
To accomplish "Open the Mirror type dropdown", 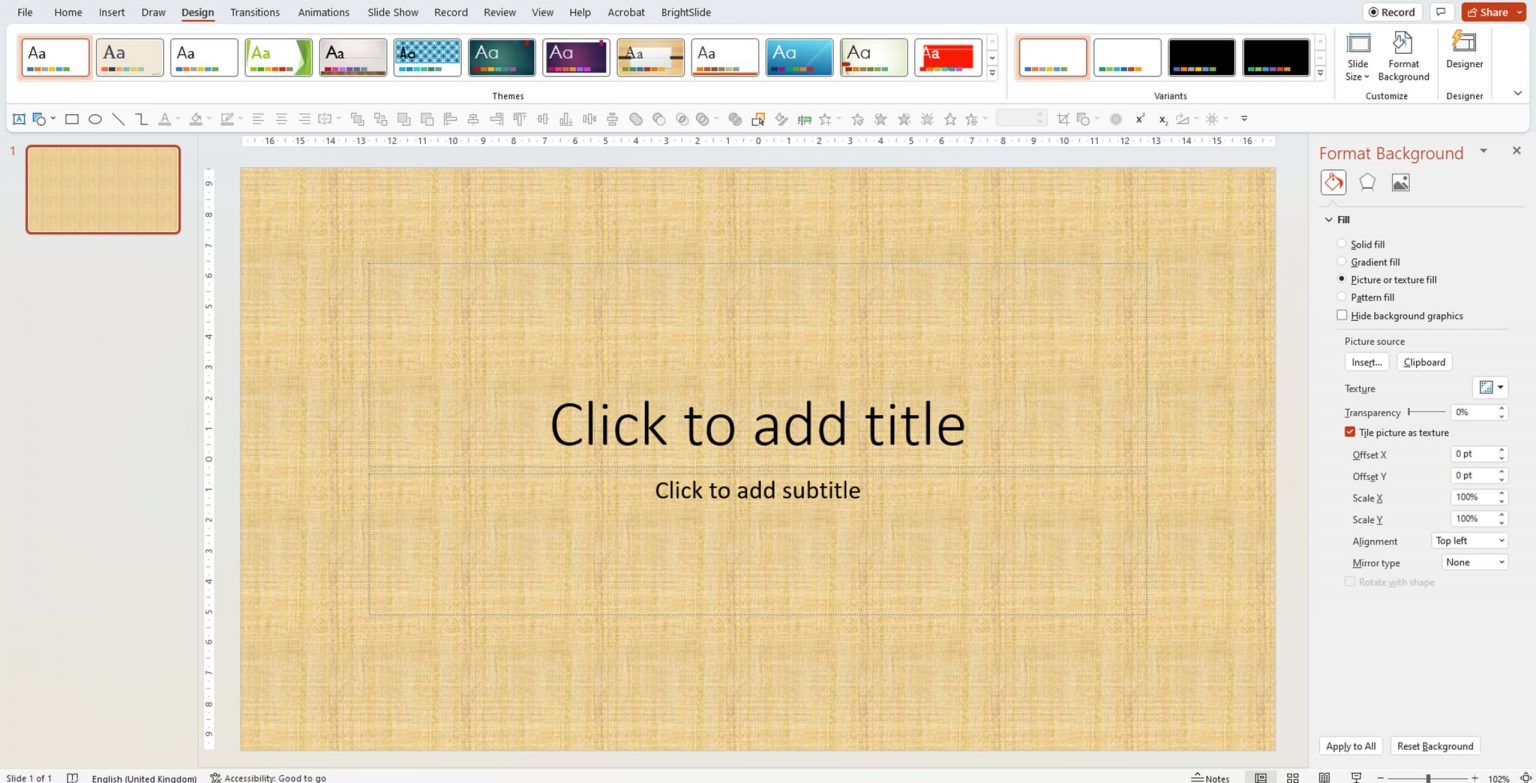I will [x=1473, y=562].
